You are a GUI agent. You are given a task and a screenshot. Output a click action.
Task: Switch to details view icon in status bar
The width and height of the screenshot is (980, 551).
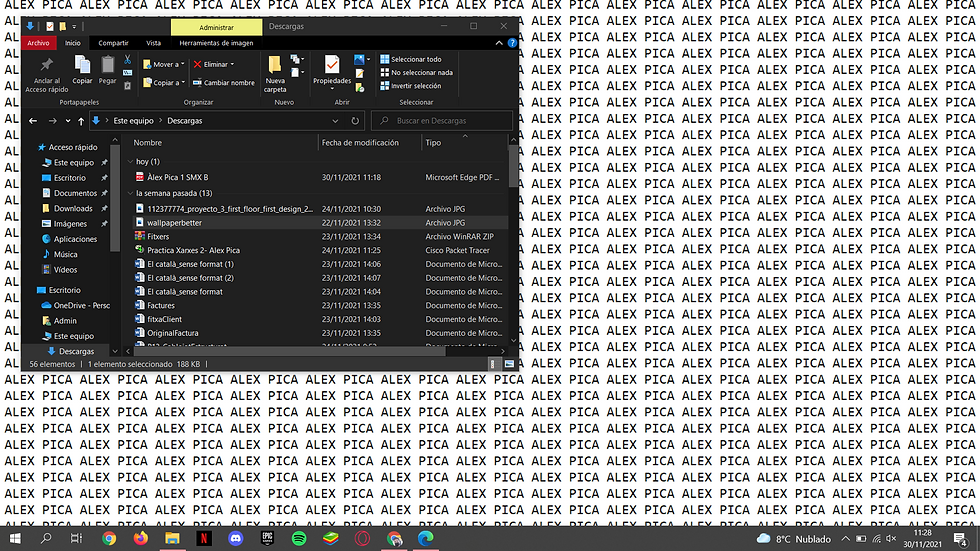[493, 364]
